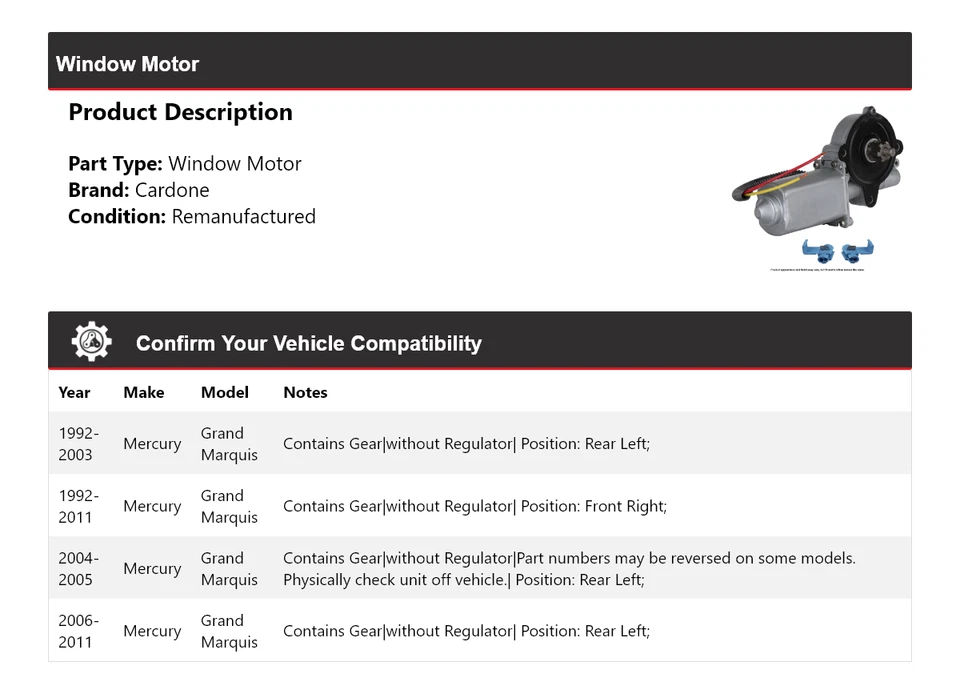This screenshot has height=694, width=960.
Task: Click Grand Marquis in the 1992-2003 row
Action: 229,444
